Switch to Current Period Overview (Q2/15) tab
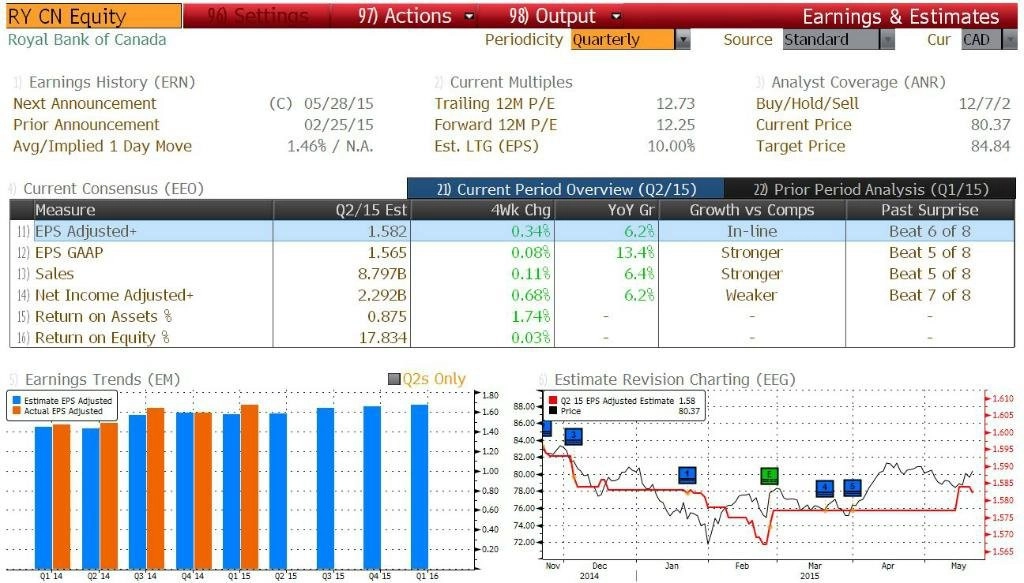Screen dimensions: 1024x583 point(566,189)
